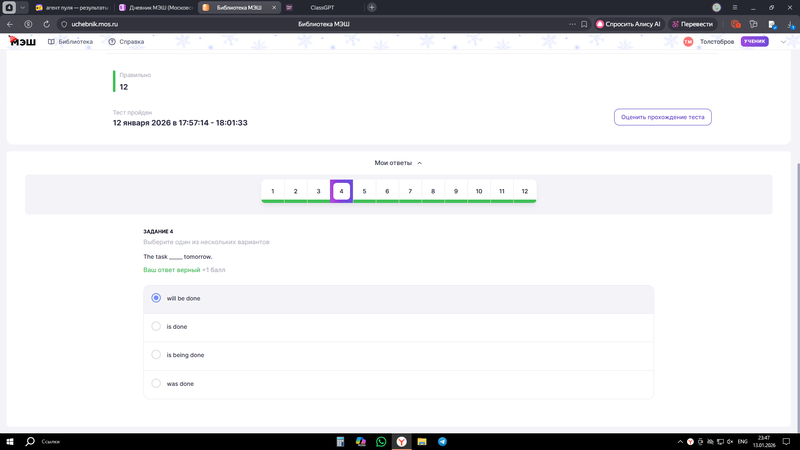
Task: Click the Спросить Алису AI button
Action: point(629,24)
